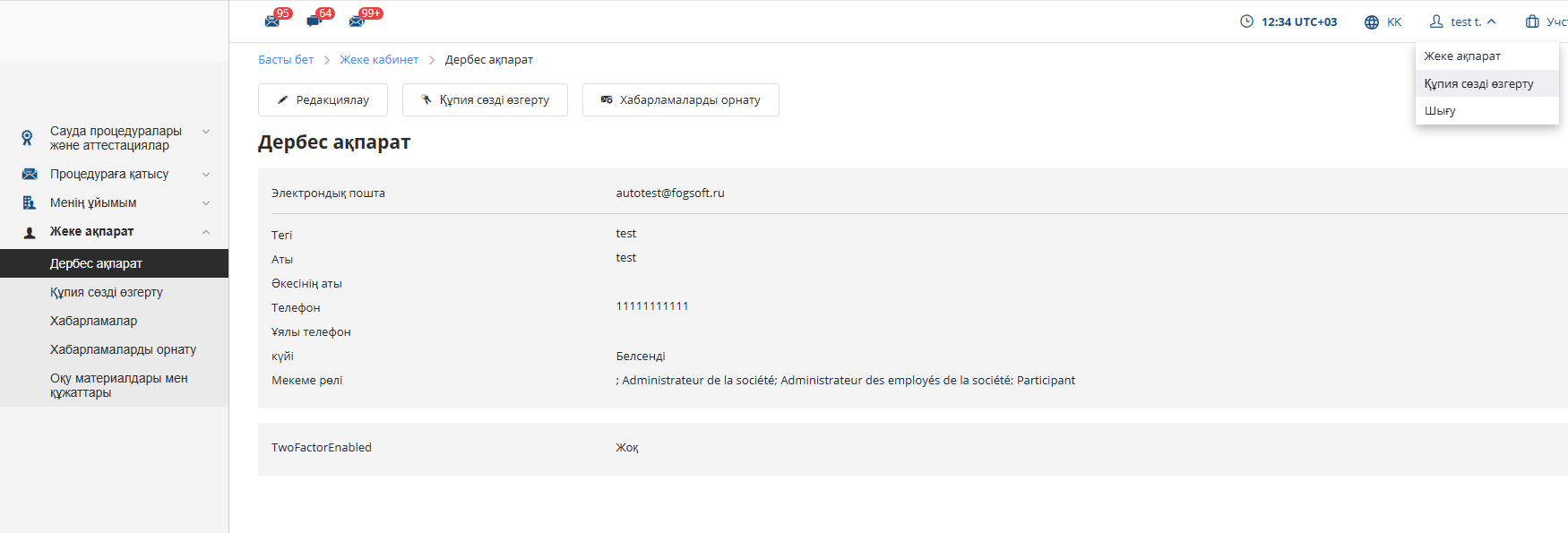Expand the Процедураға қатысу sidebar section

(206, 175)
